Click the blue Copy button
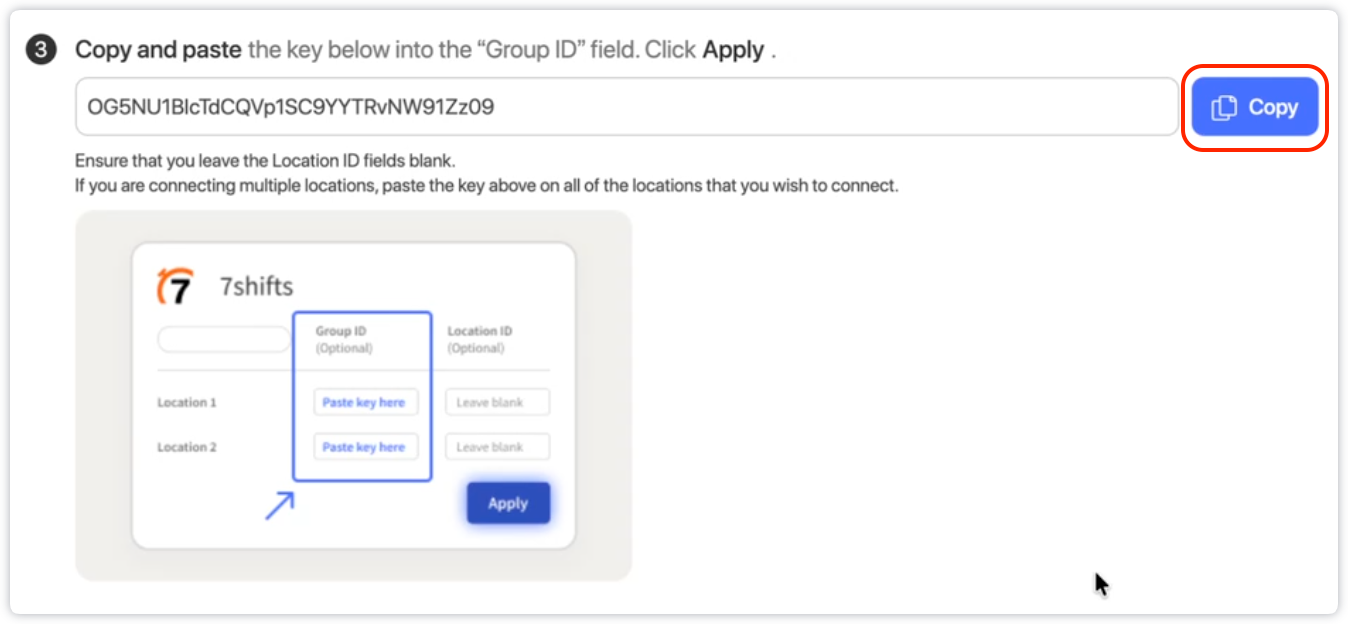Screen dimensions: 1348x624 [1255, 108]
